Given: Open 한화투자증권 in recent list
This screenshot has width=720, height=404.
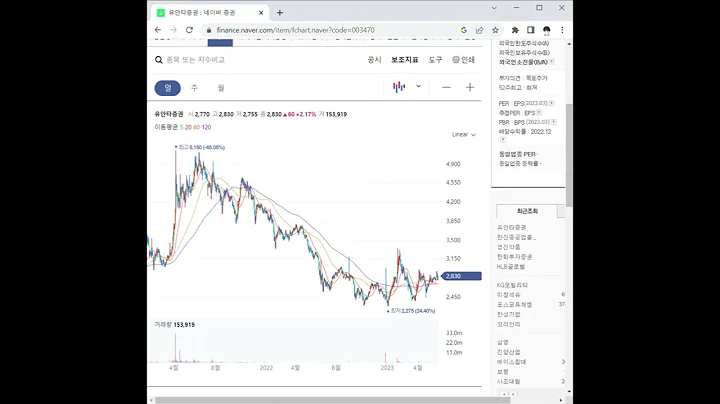Looking at the screenshot, I should click(514, 257).
